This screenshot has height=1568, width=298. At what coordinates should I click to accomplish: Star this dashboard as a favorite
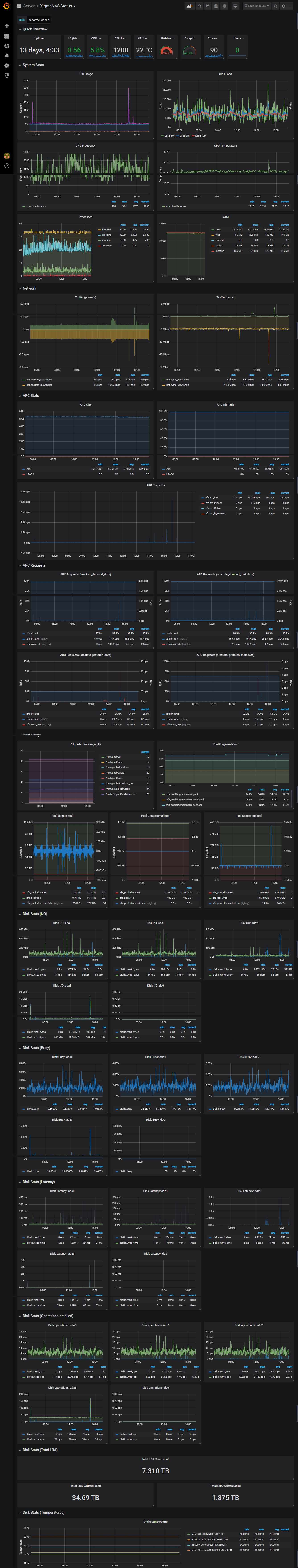click(x=200, y=6)
